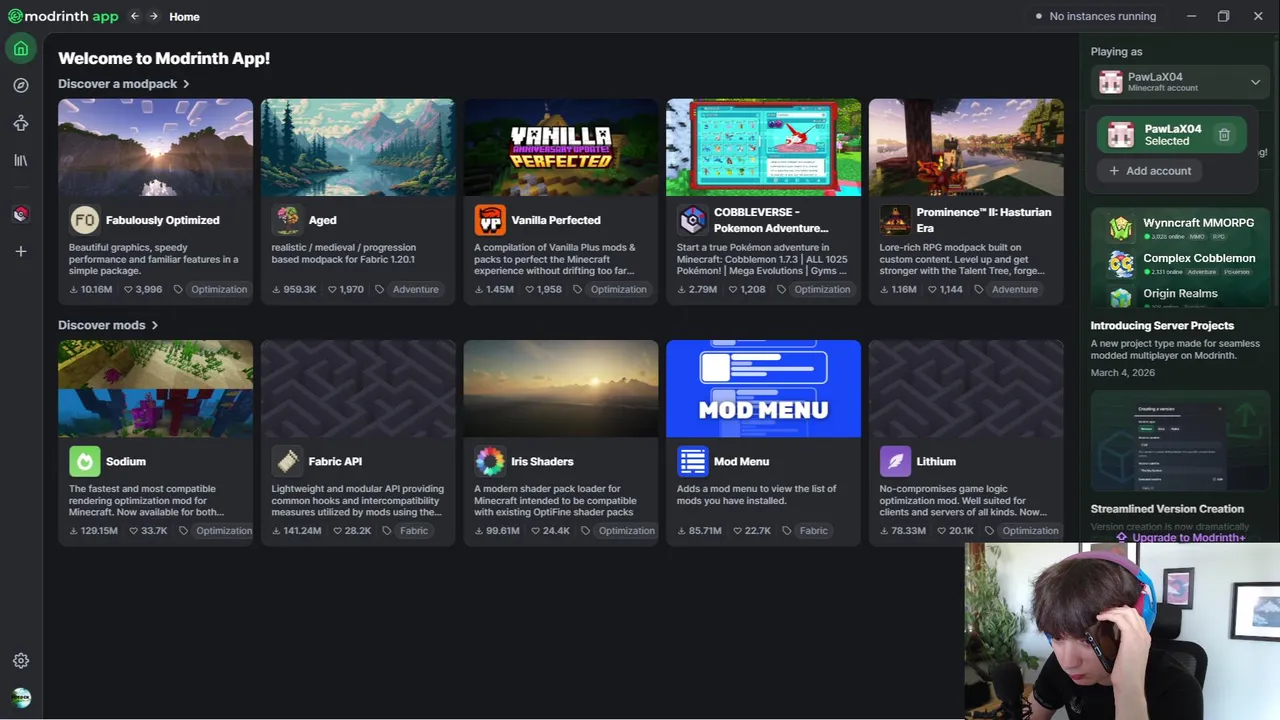Image resolution: width=1280 pixels, height=720 pixels.
Task: Select the PawLaX04 Selected account entry
Action: 1172,135
